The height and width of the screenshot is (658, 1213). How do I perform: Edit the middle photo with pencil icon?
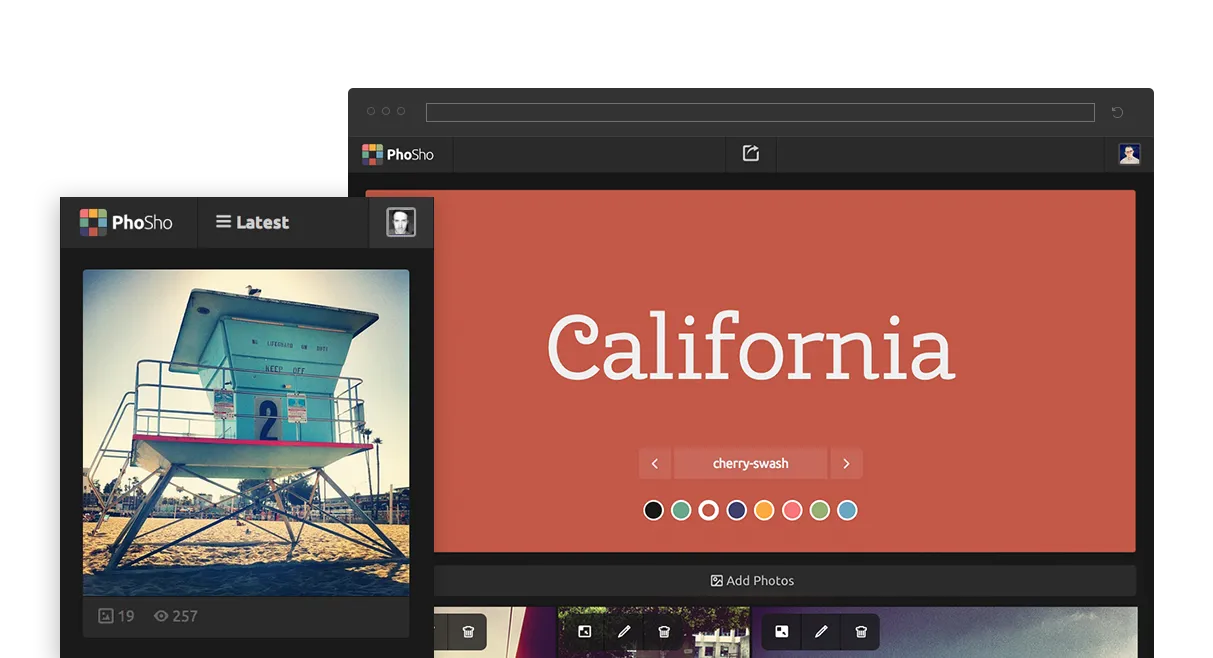point(624,632)
